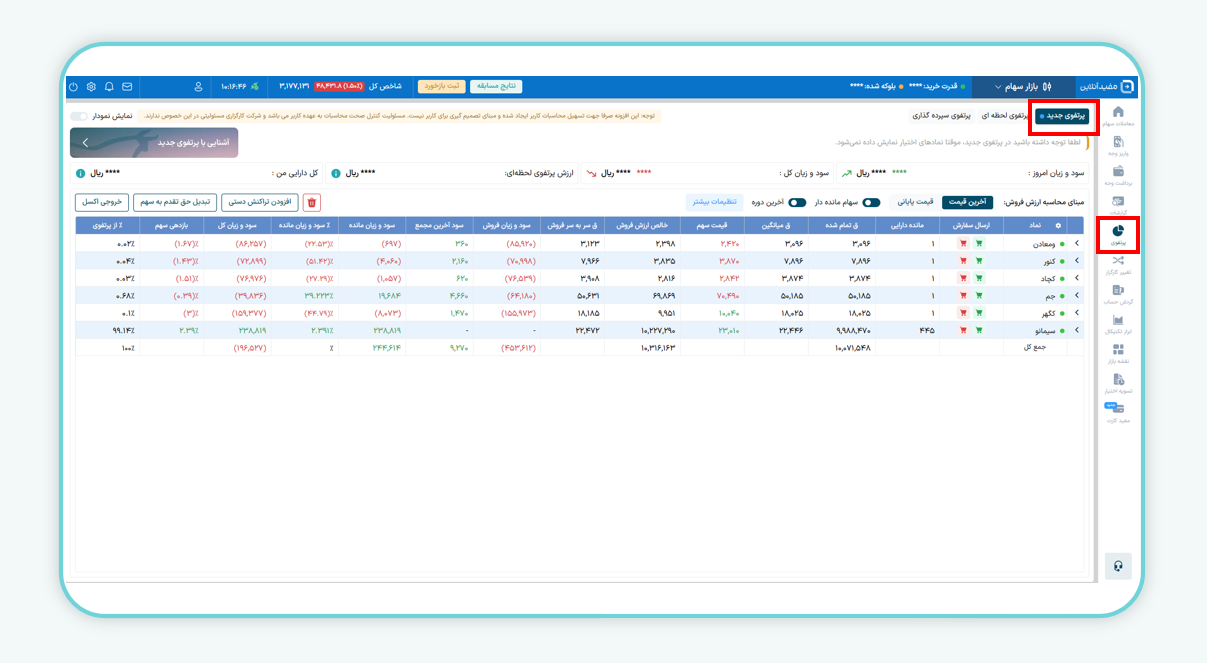
Task: Toggle the سهام مانده دار switch
Action: [871, 202]
